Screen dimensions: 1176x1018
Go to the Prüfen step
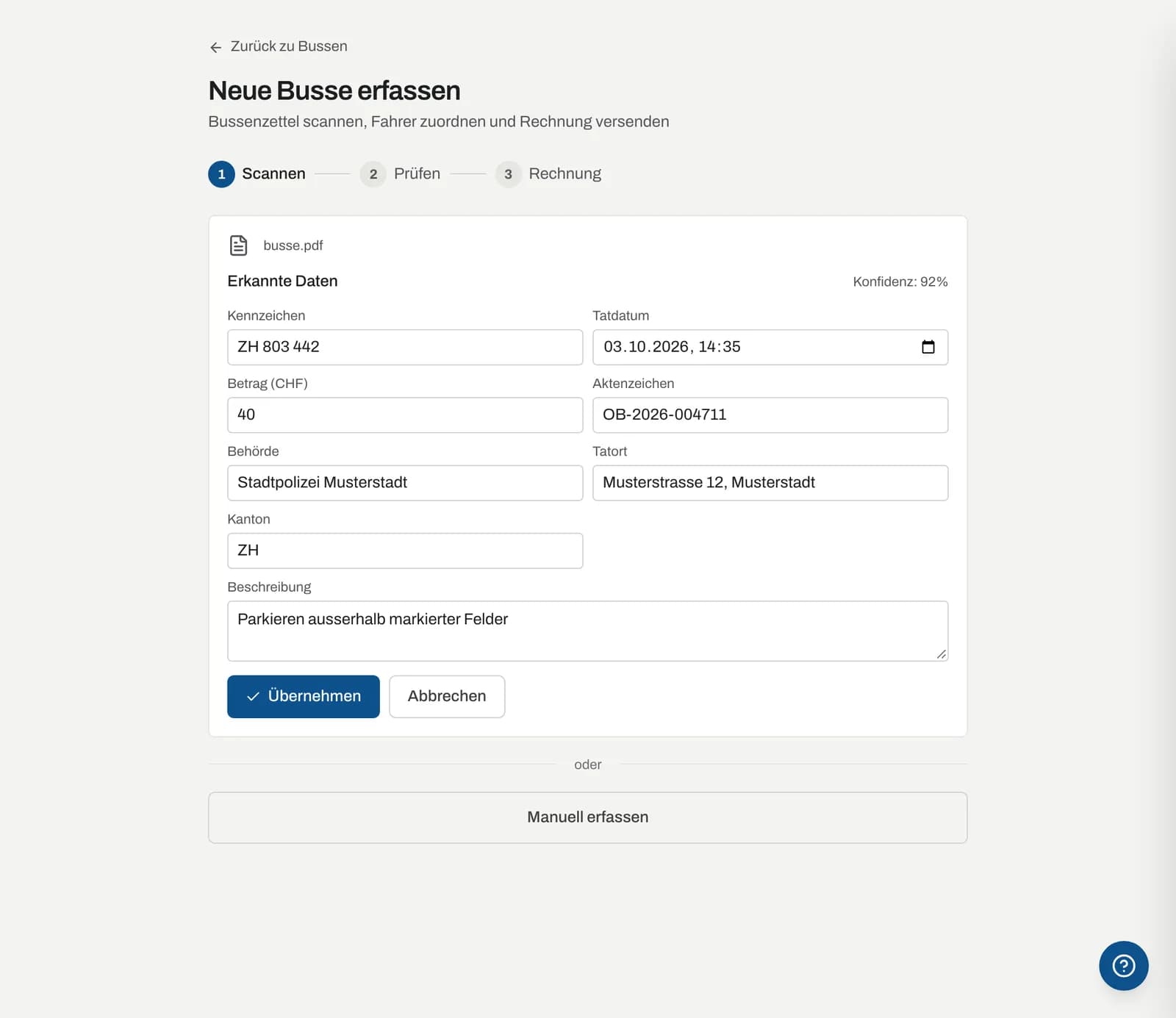(x=417, y=173)
